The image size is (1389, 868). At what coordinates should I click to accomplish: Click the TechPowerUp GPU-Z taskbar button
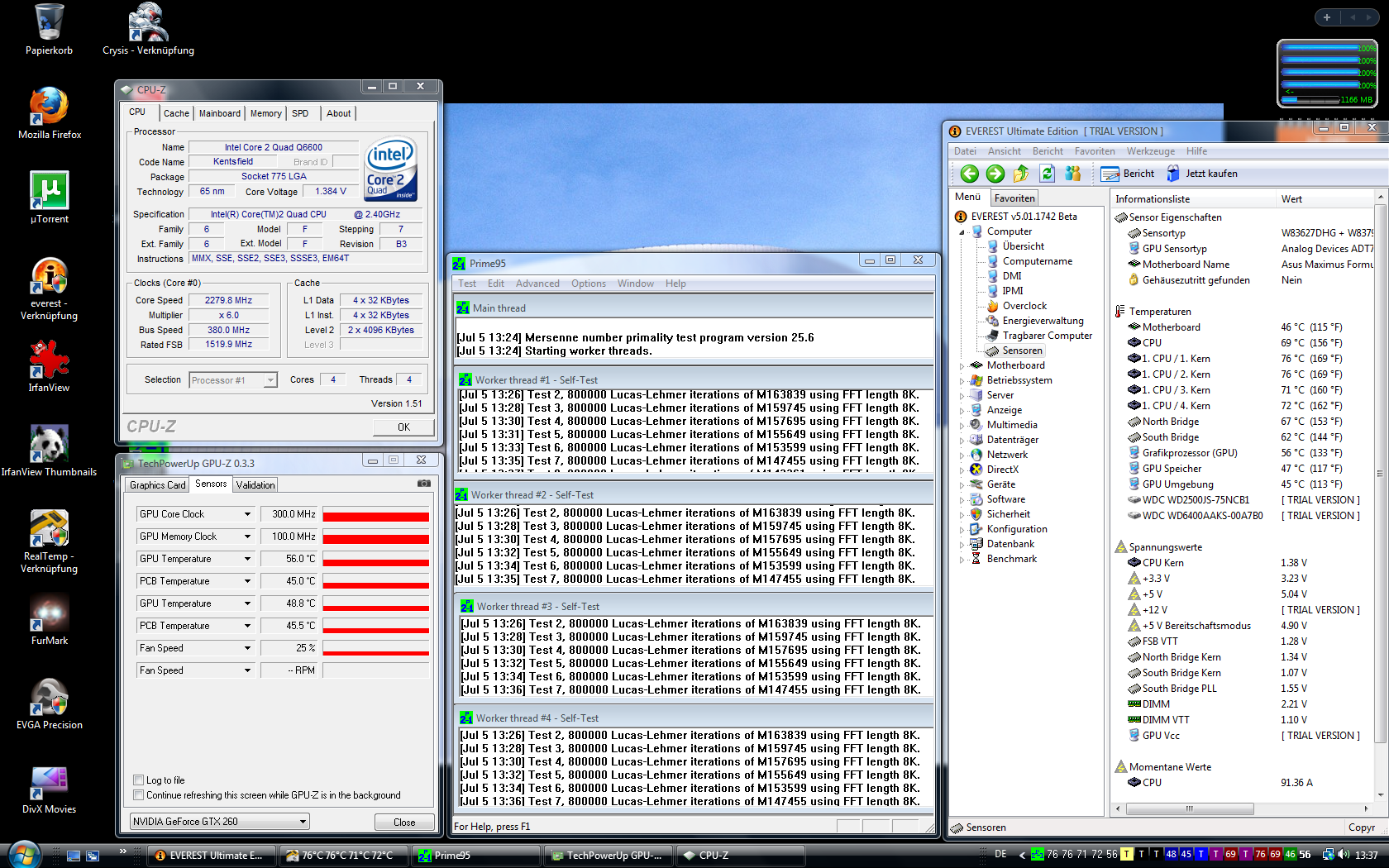(x=609, y=856)
